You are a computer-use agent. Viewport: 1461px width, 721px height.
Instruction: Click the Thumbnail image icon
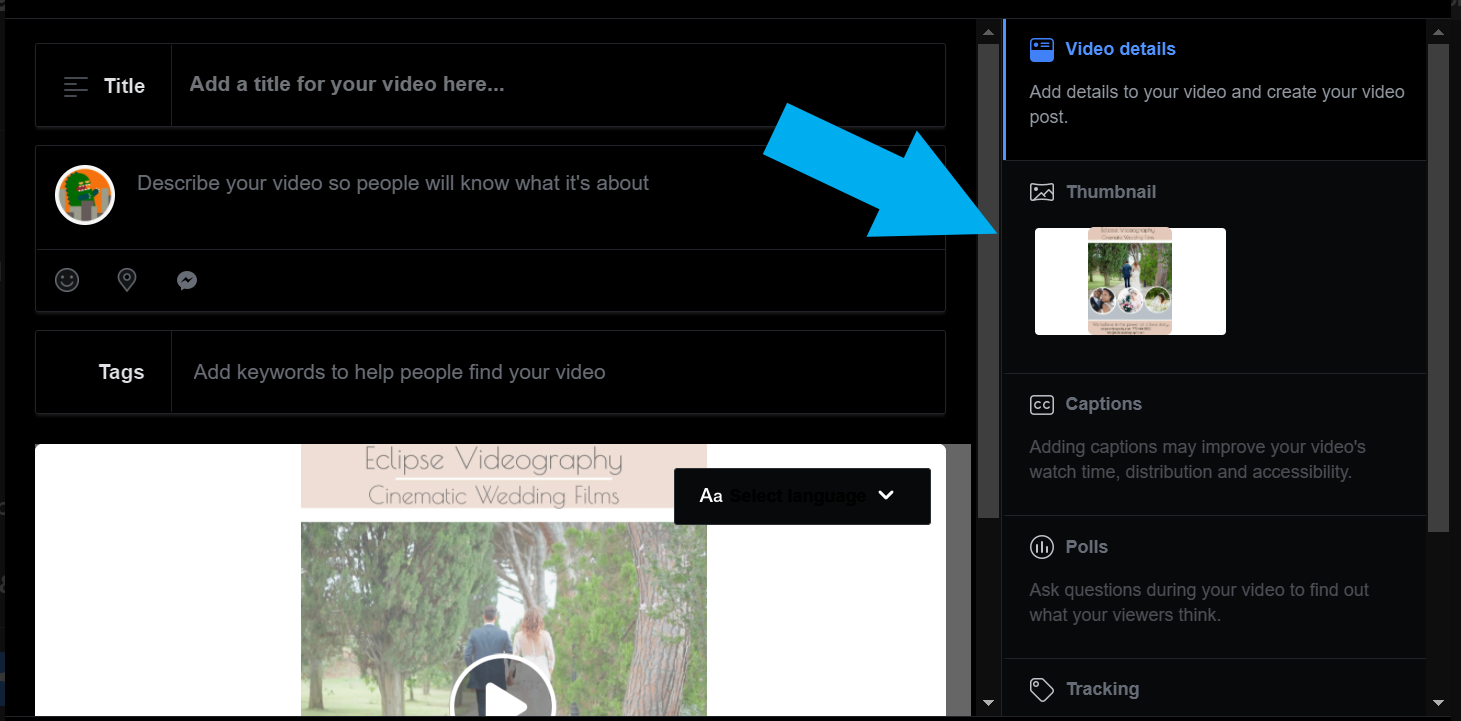(1042, 192)
